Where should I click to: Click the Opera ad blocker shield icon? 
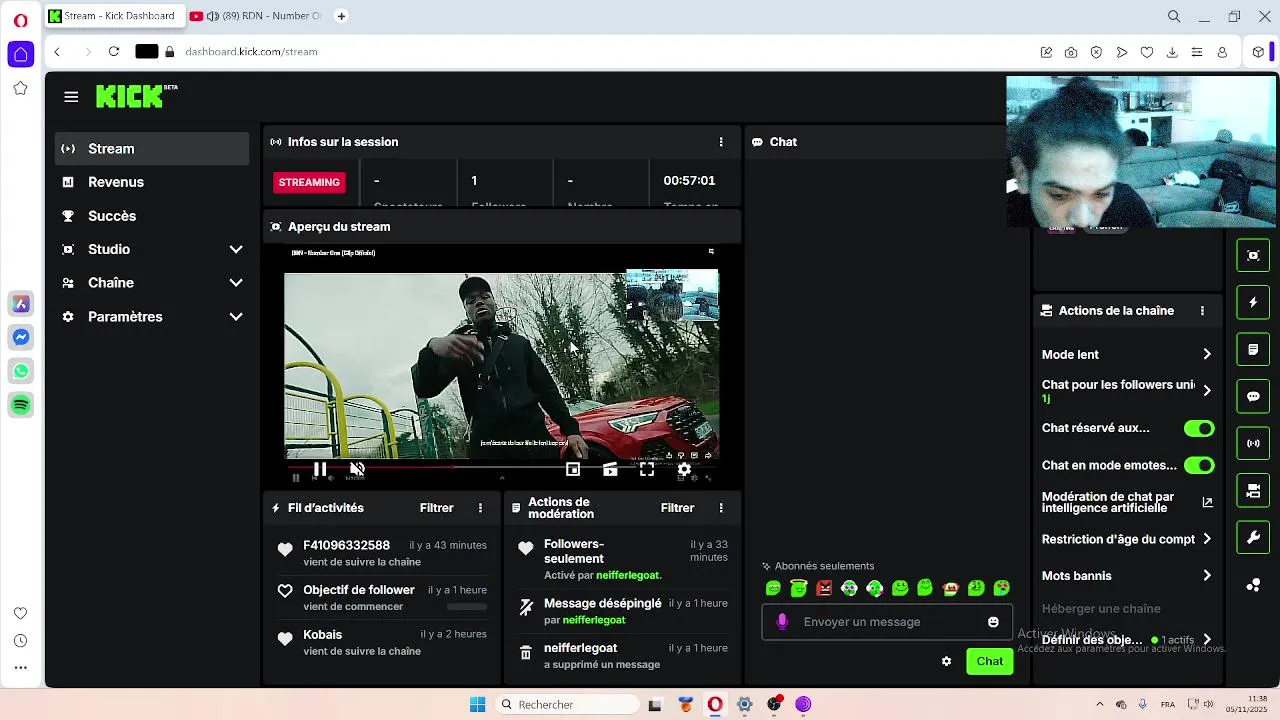(x=1096, y=52)
